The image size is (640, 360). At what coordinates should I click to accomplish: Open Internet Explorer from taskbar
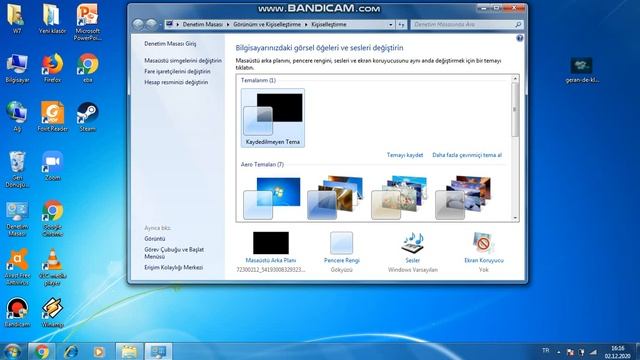71,351
